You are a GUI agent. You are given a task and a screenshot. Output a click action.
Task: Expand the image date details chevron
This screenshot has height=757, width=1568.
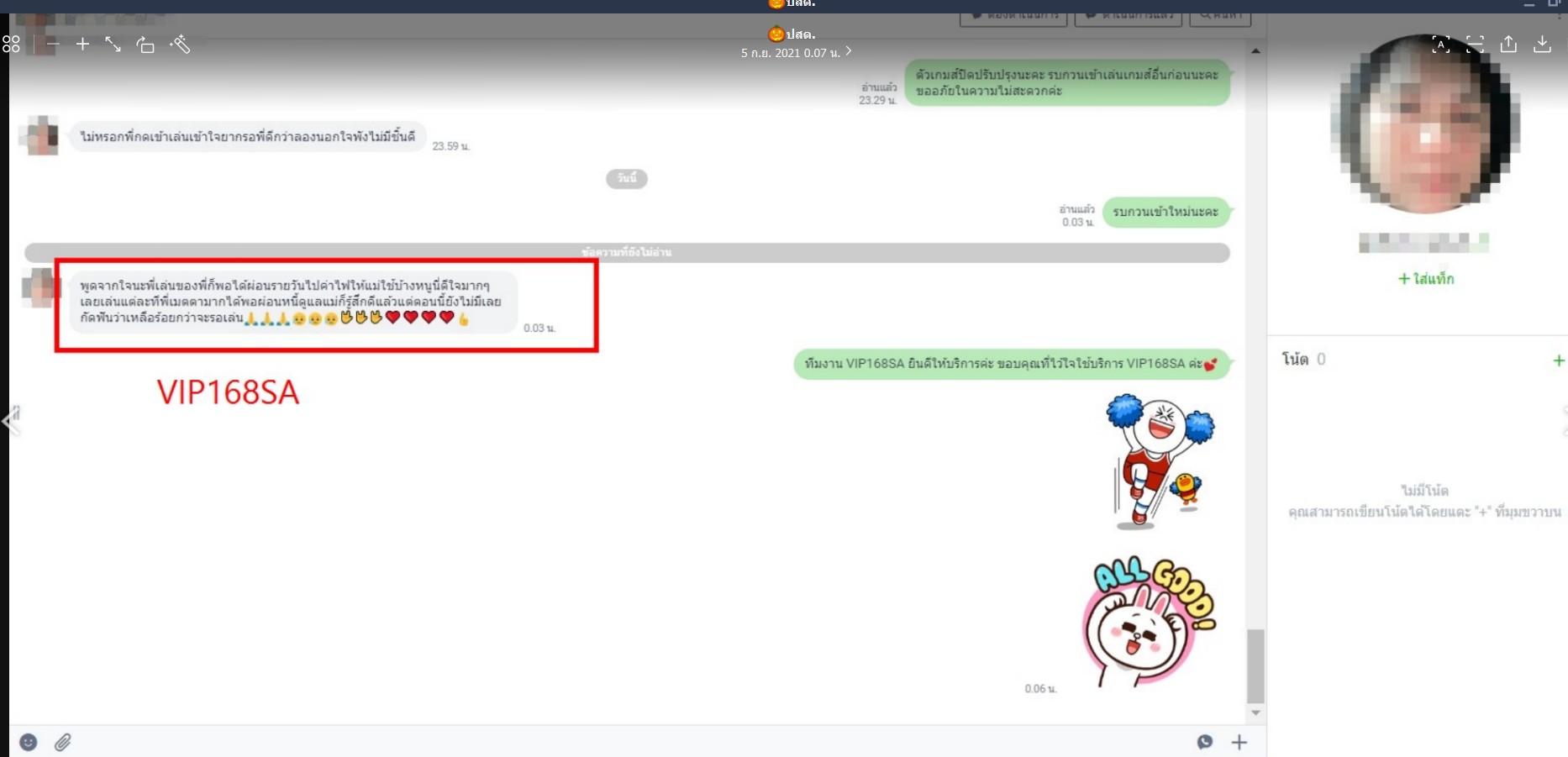pos(849,51)
